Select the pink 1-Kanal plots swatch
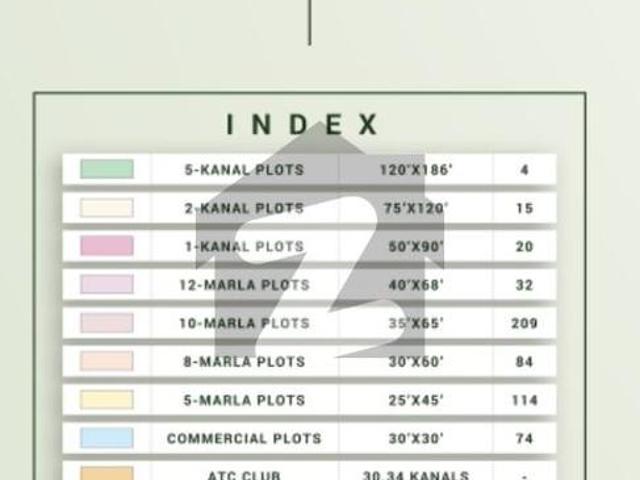 tap(106, 246)
